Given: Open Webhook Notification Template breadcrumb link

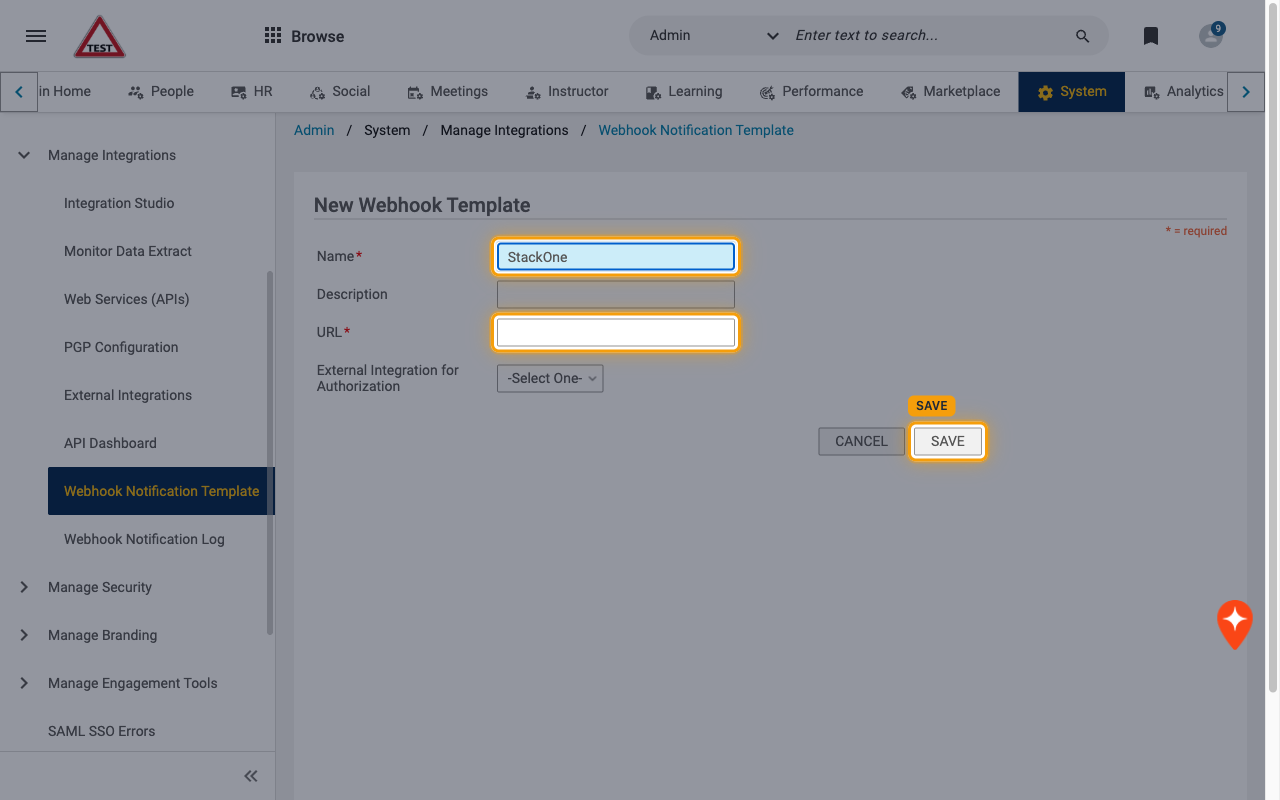Looking at the screenshot, I should (x=696, y=130).
